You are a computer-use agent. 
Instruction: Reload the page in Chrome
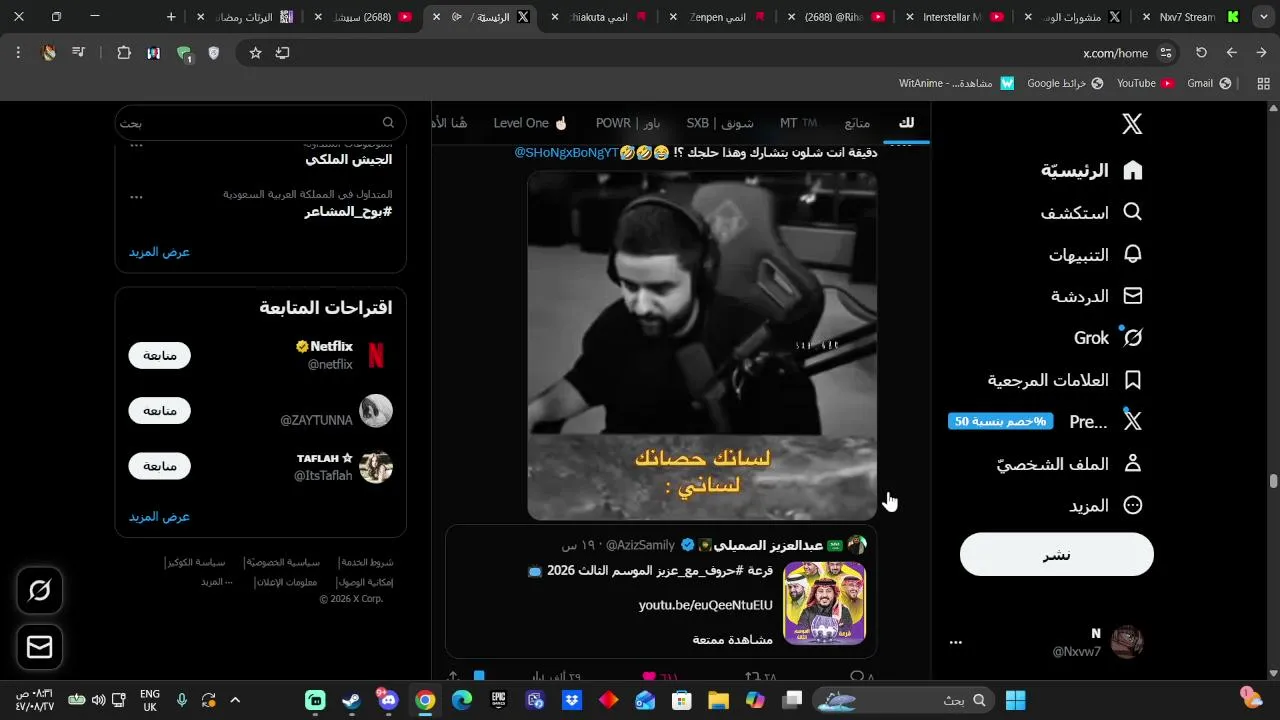(1201, 53)
